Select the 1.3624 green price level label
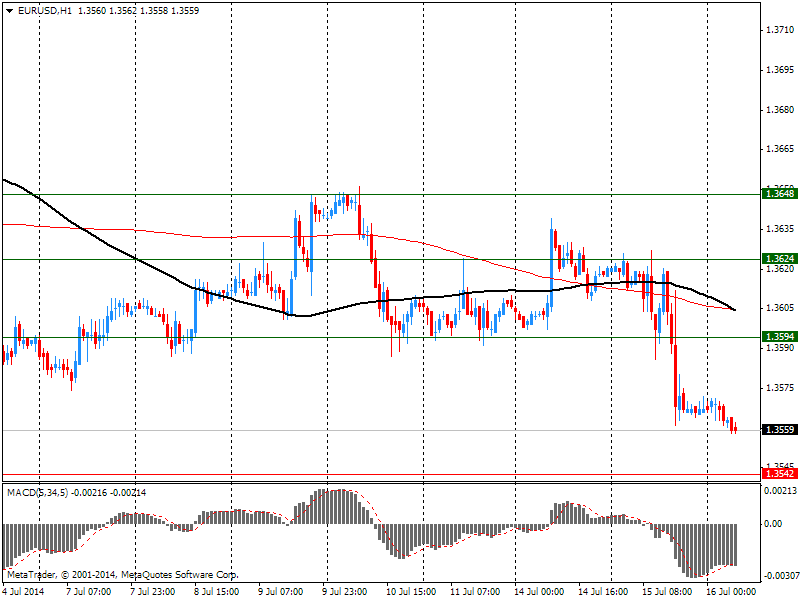800x600 pixels. click(x=780, y=259)
